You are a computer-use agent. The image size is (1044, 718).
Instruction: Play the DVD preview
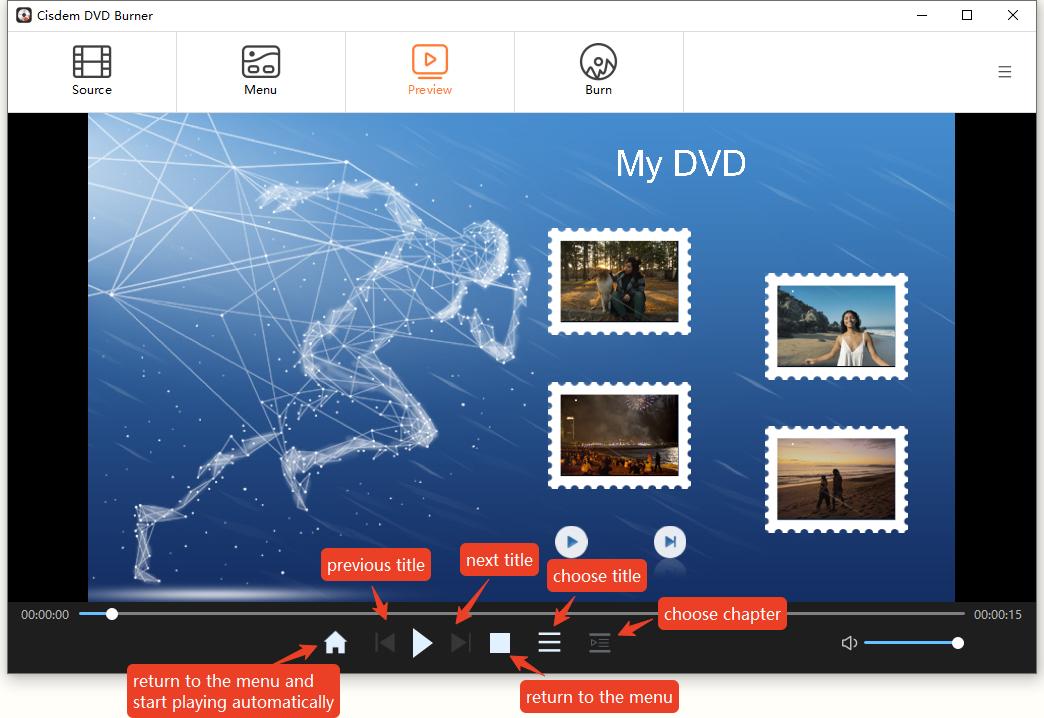point(422,642)
